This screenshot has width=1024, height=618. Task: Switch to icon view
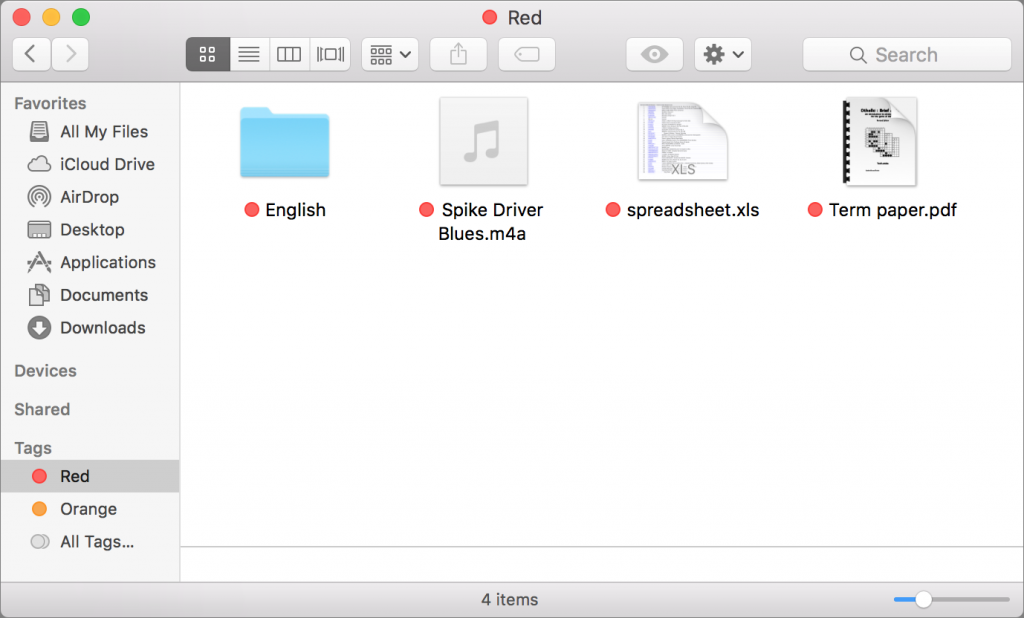[x=208, y=54]
